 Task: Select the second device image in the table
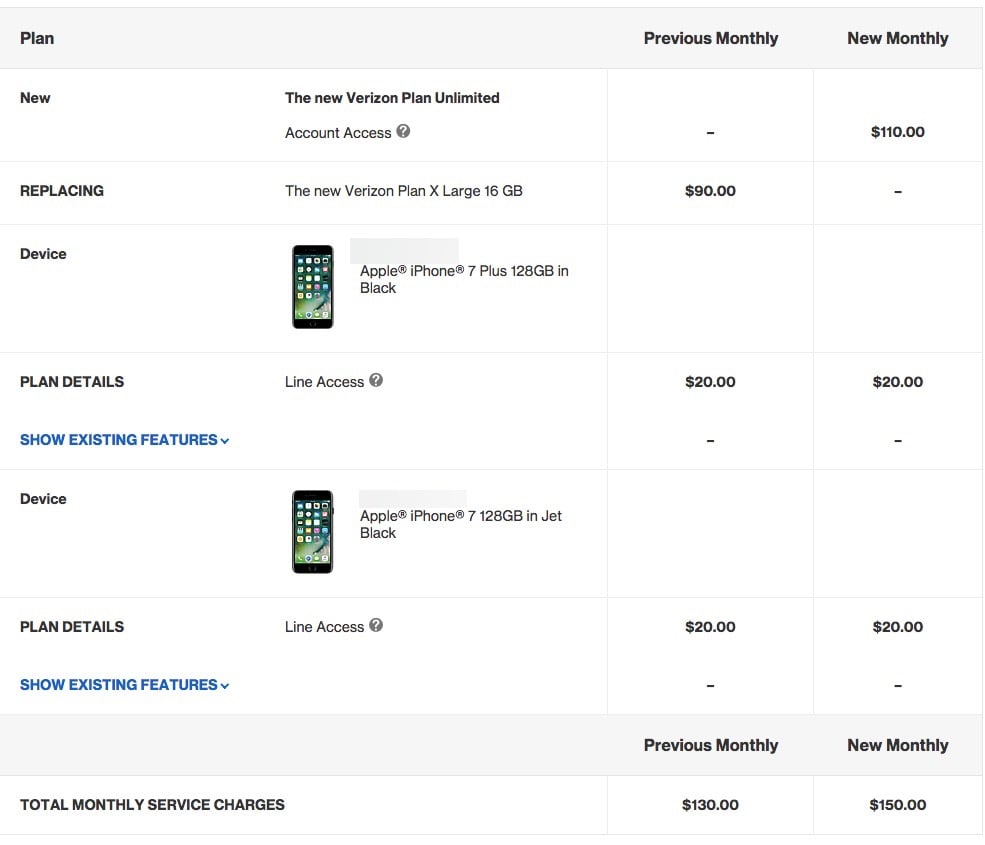click(312, 531)
